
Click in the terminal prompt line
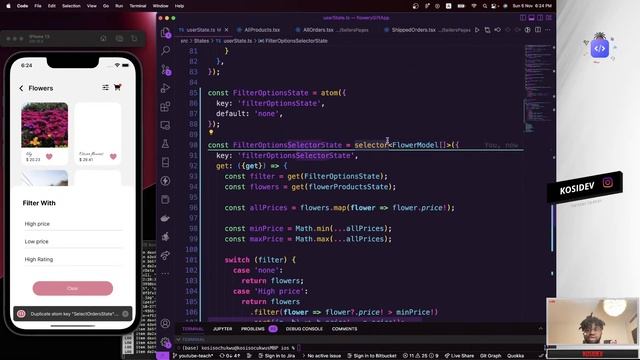pos(241,348)
